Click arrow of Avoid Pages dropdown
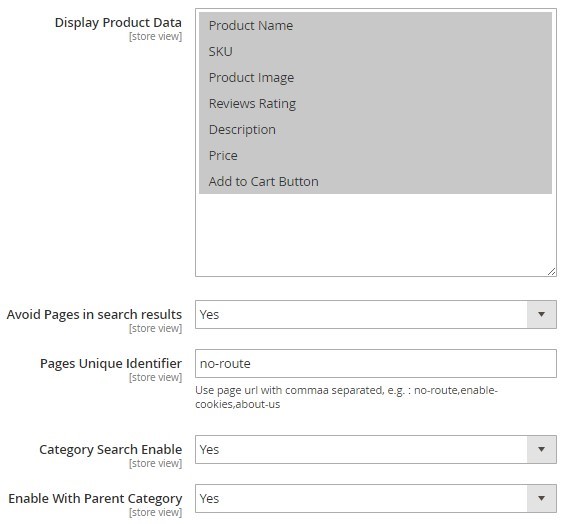 point(541,314)
